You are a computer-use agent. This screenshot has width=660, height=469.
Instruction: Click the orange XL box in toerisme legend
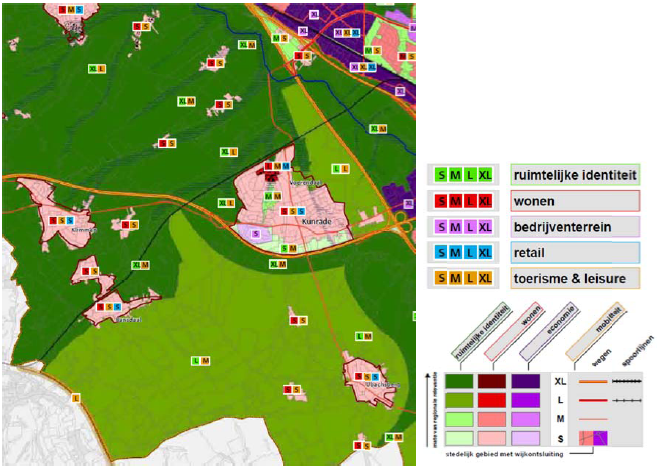click(485, 277)
